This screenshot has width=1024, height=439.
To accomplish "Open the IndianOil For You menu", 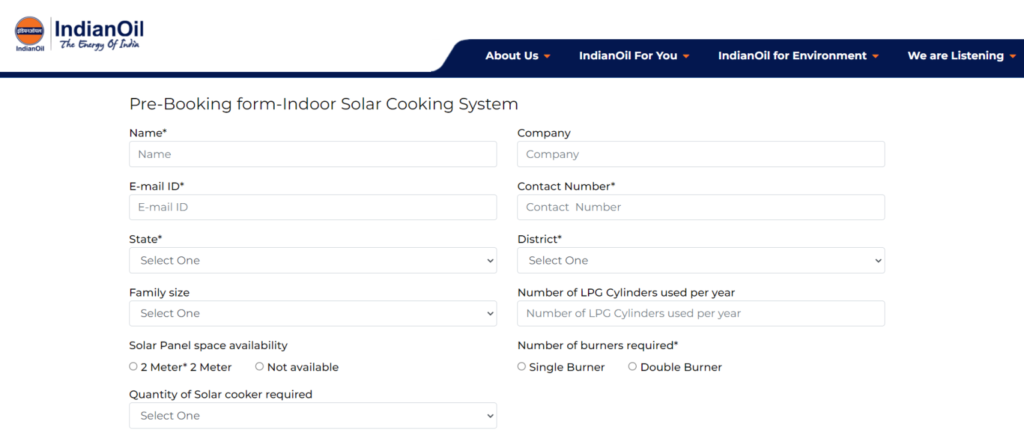I will 627,56.
